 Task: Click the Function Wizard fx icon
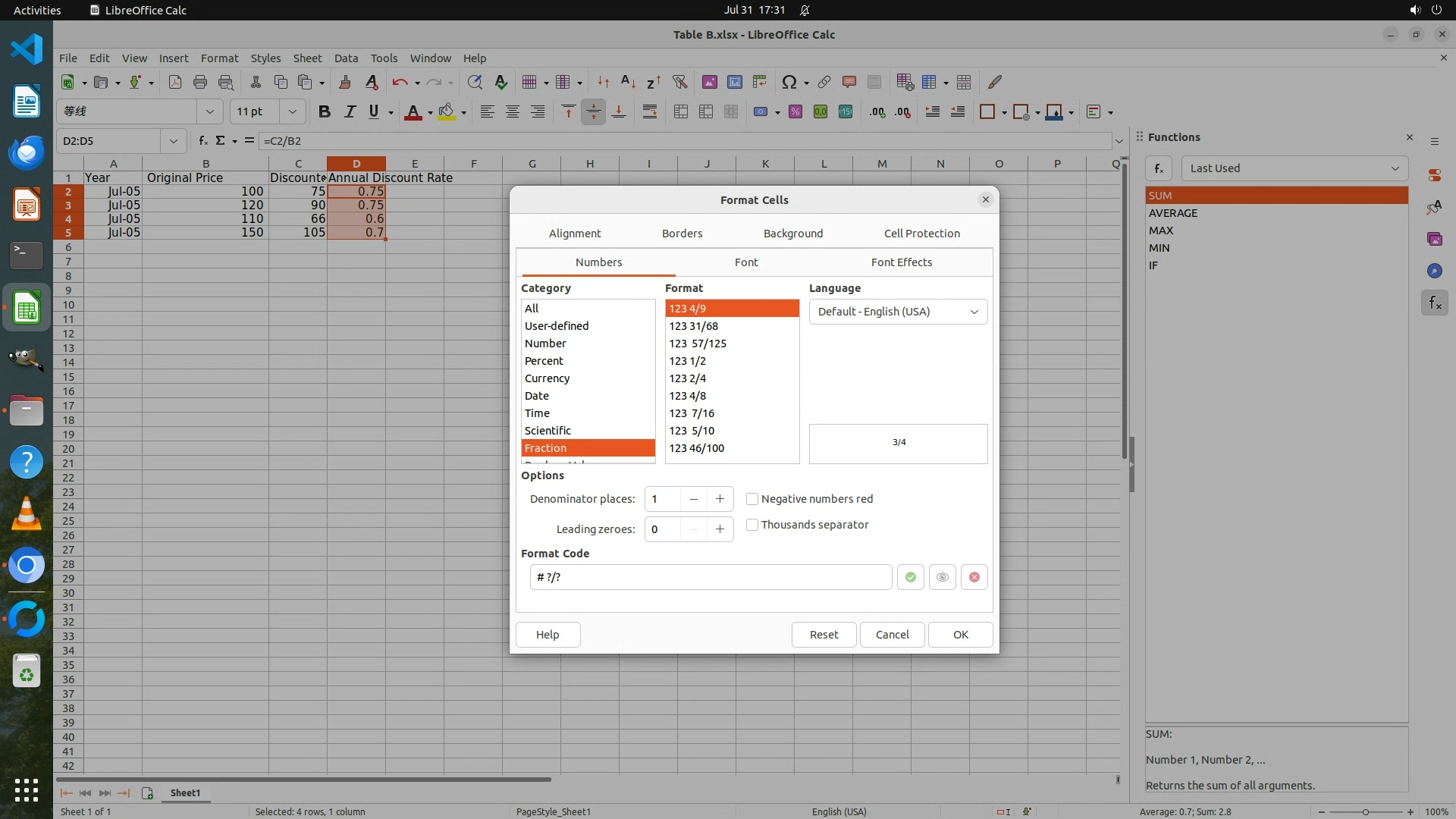click(x=202, y=140)
